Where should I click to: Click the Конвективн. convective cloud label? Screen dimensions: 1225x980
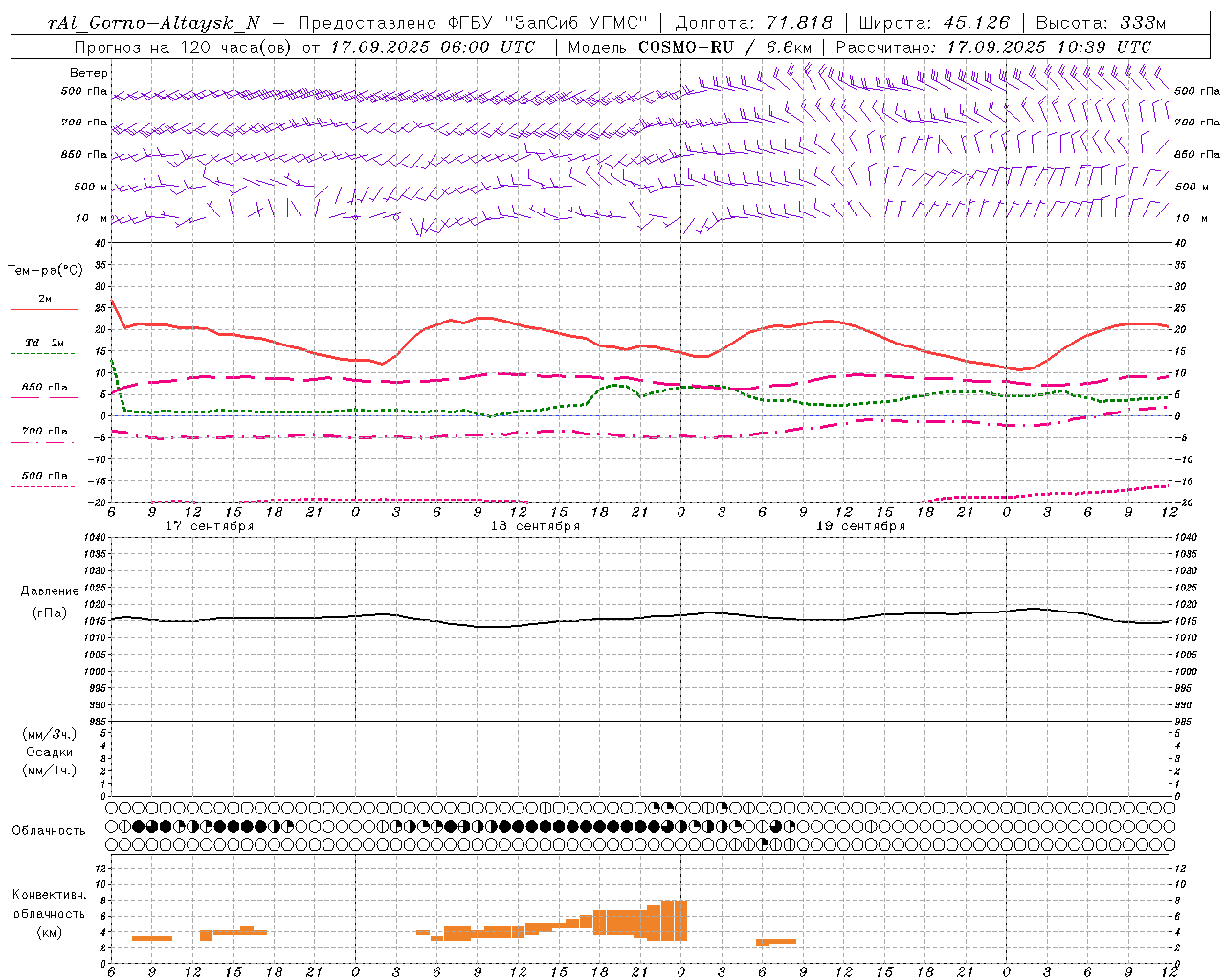coord(50,895)
